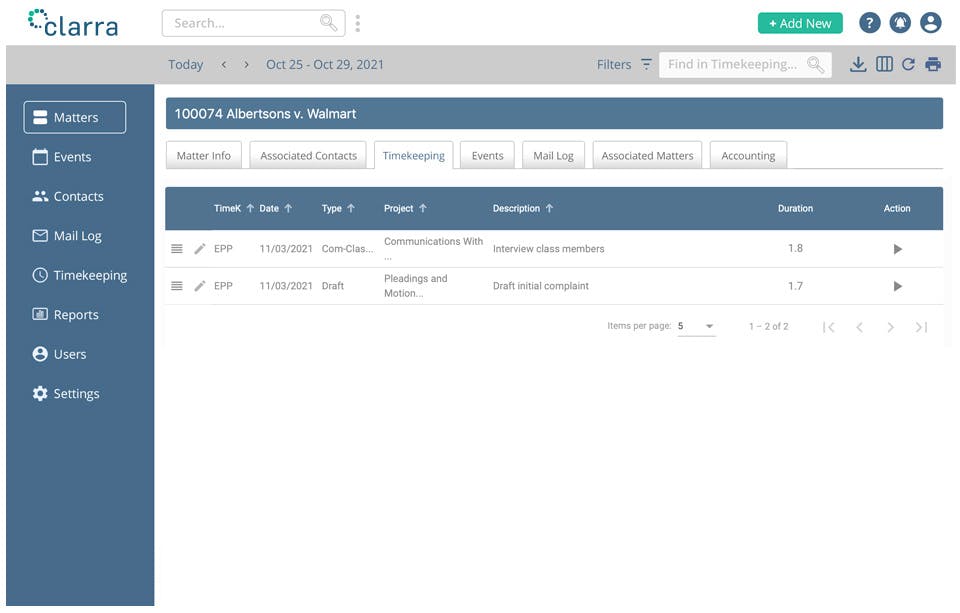Click 'Com-Clas...' type cell
This screenshot has width=960, height=613.
click(x=347, y=249)
